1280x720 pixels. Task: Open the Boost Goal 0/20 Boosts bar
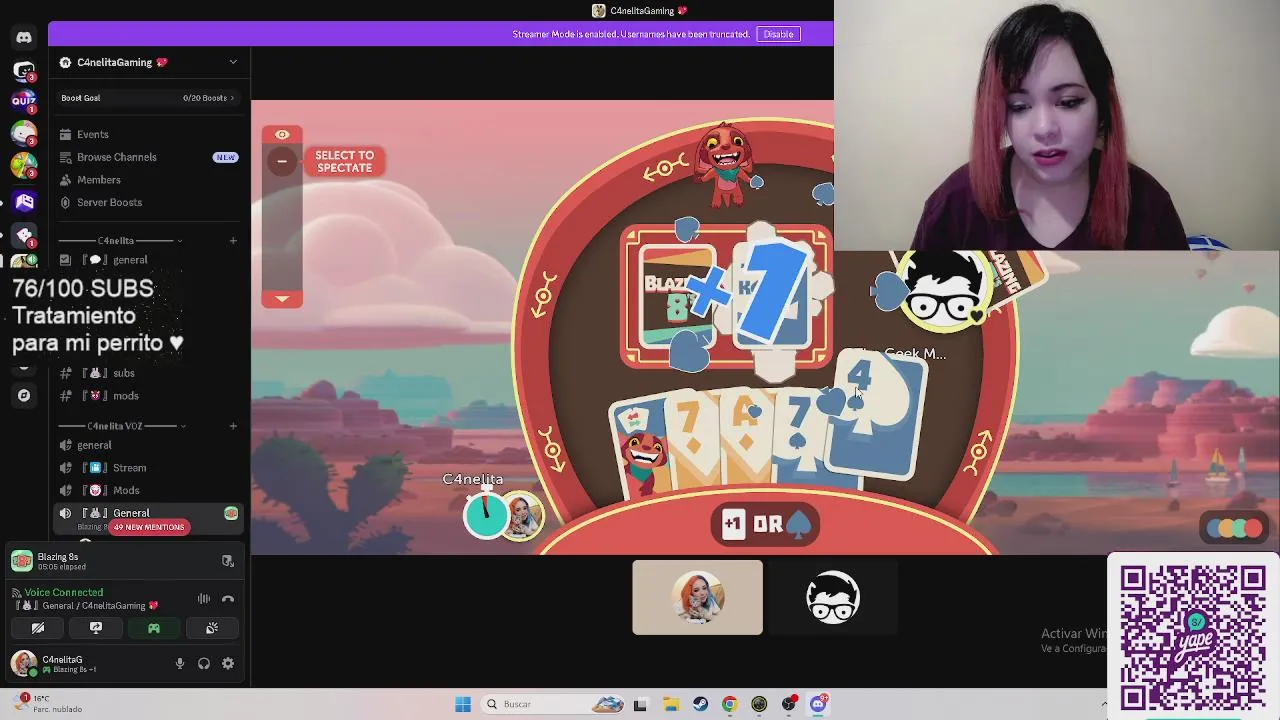tap(148, 98)
